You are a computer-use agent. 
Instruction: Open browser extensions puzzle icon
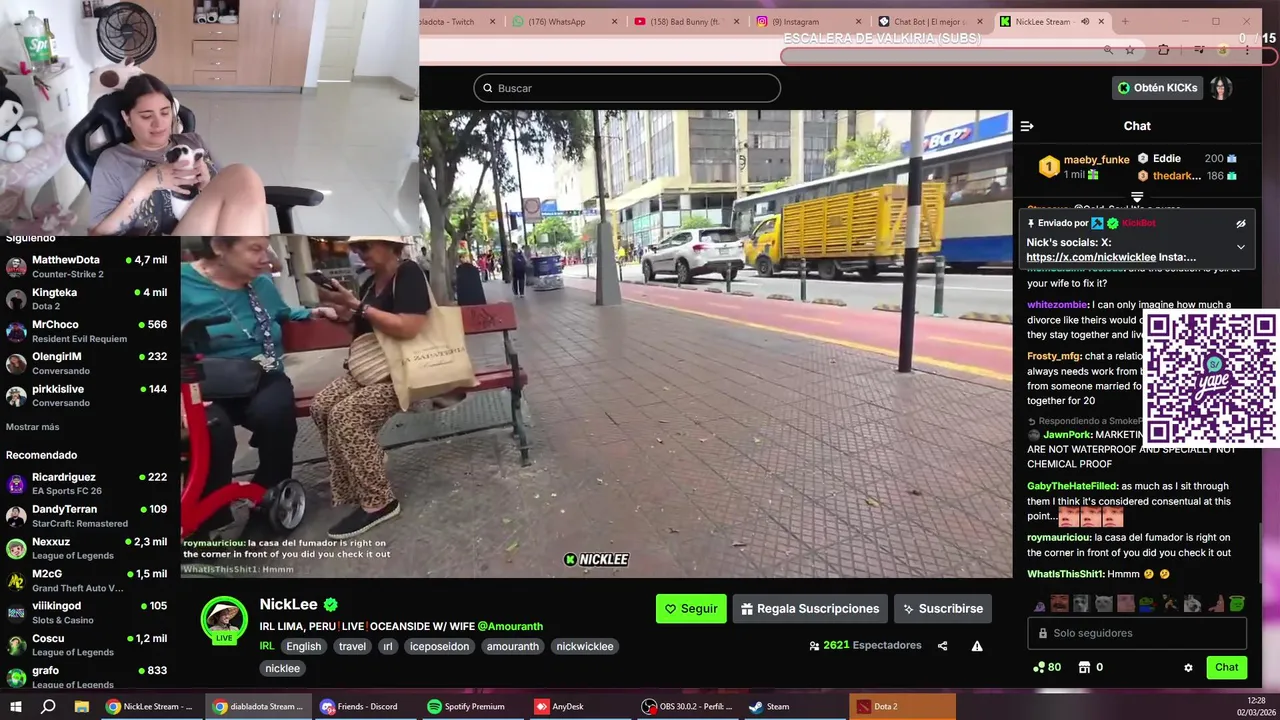pyautogui.click(x=1163, y=50)
